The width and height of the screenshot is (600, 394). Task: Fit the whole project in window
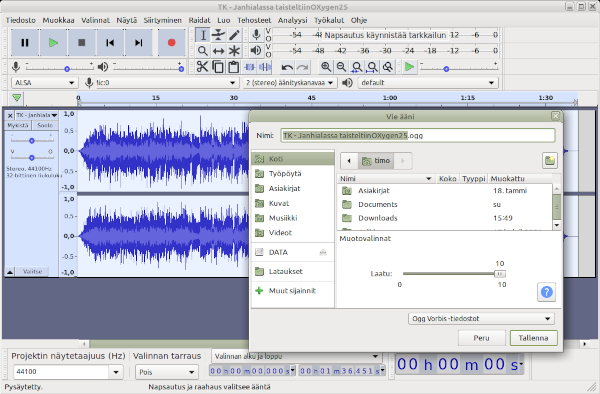[x=372, y=67]
